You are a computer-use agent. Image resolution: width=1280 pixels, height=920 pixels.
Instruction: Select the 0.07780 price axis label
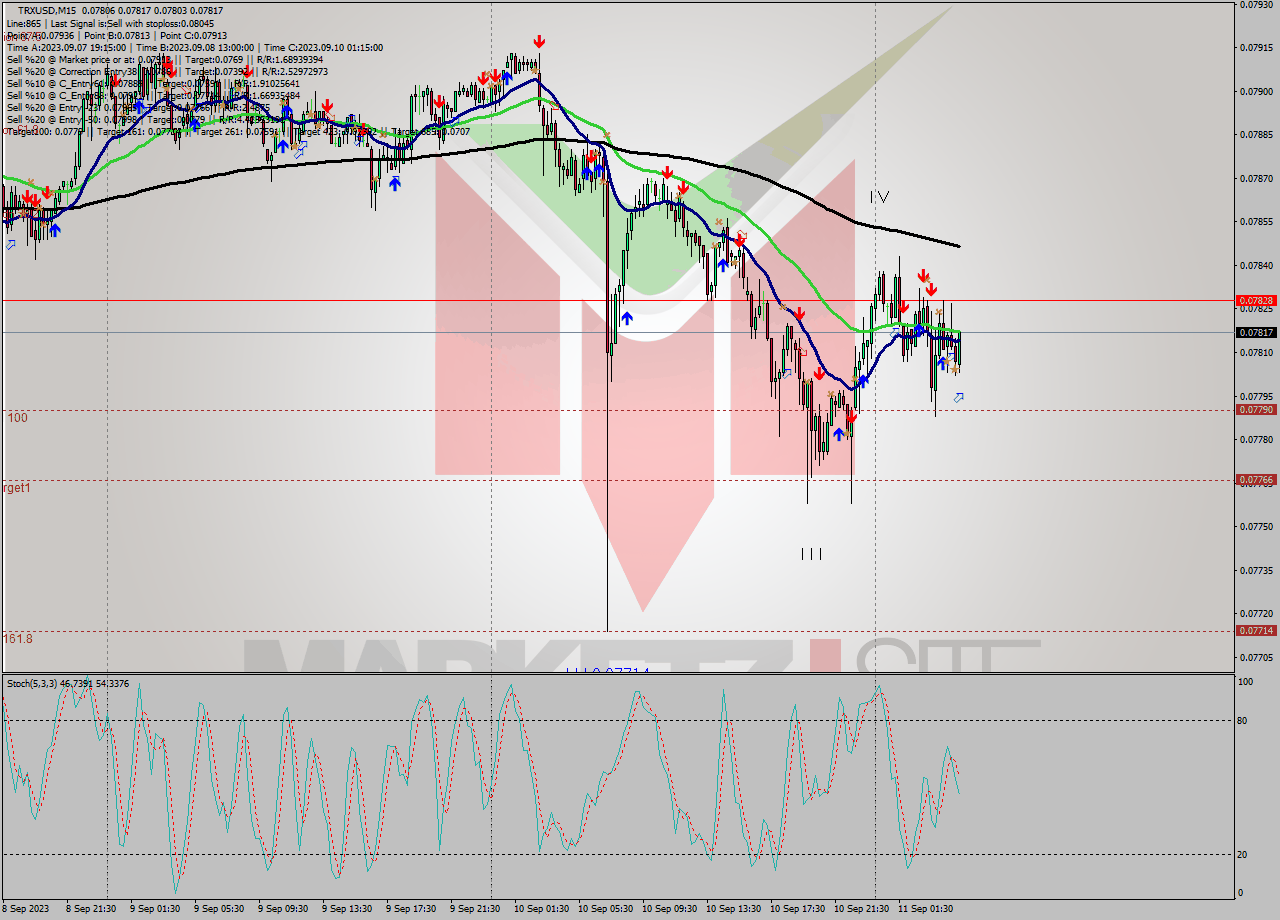[x=1256, y=439]
